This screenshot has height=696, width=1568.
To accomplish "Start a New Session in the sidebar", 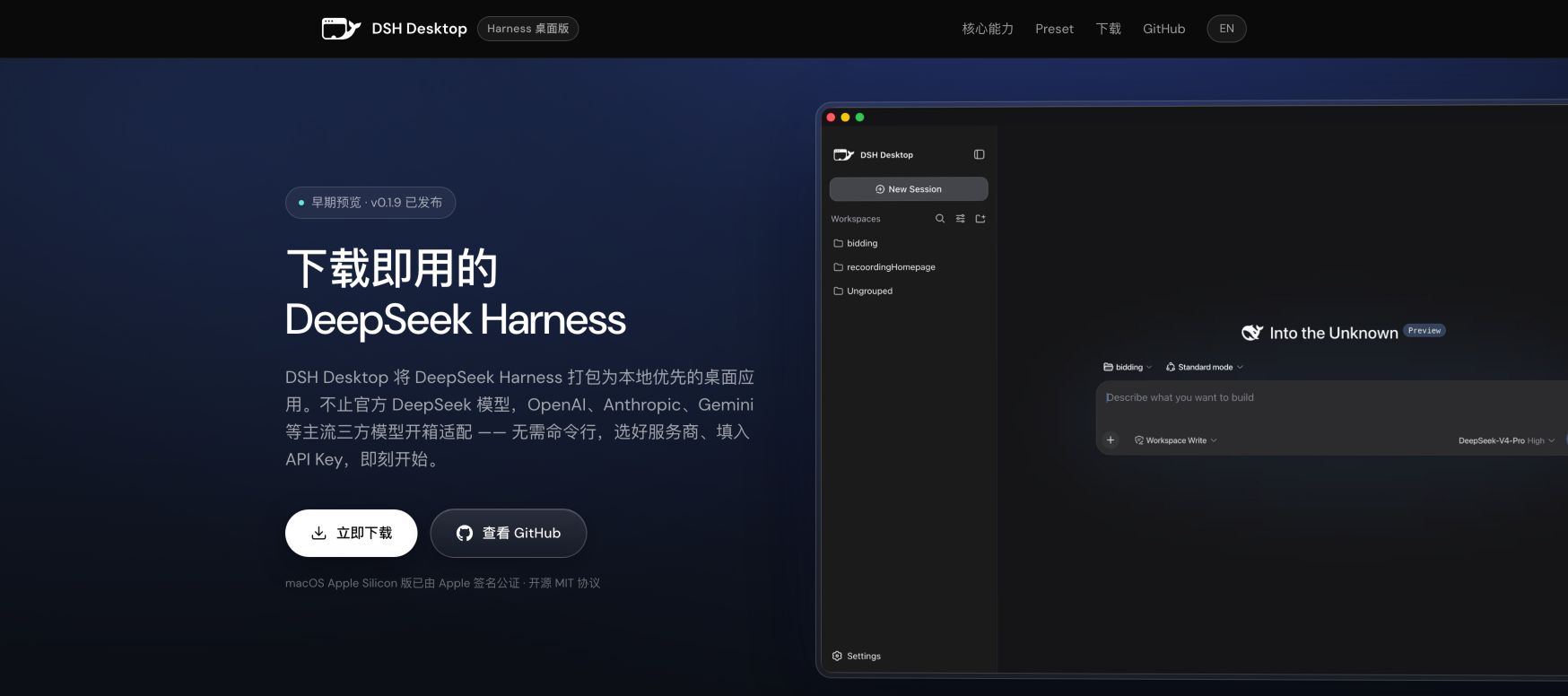I will click(x=909, y=189).
